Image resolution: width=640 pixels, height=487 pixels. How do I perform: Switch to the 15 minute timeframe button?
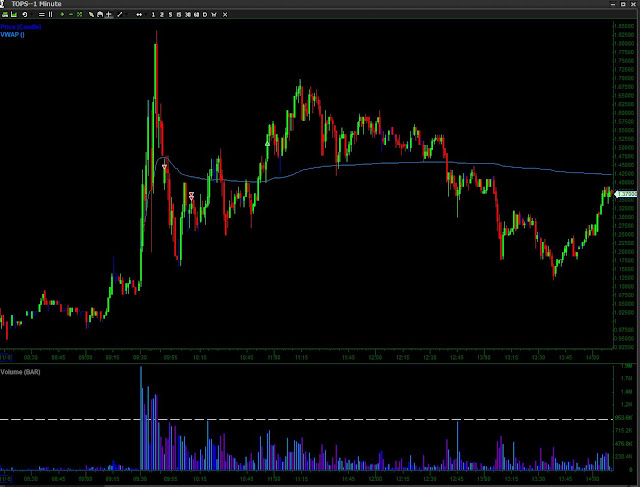179,14
